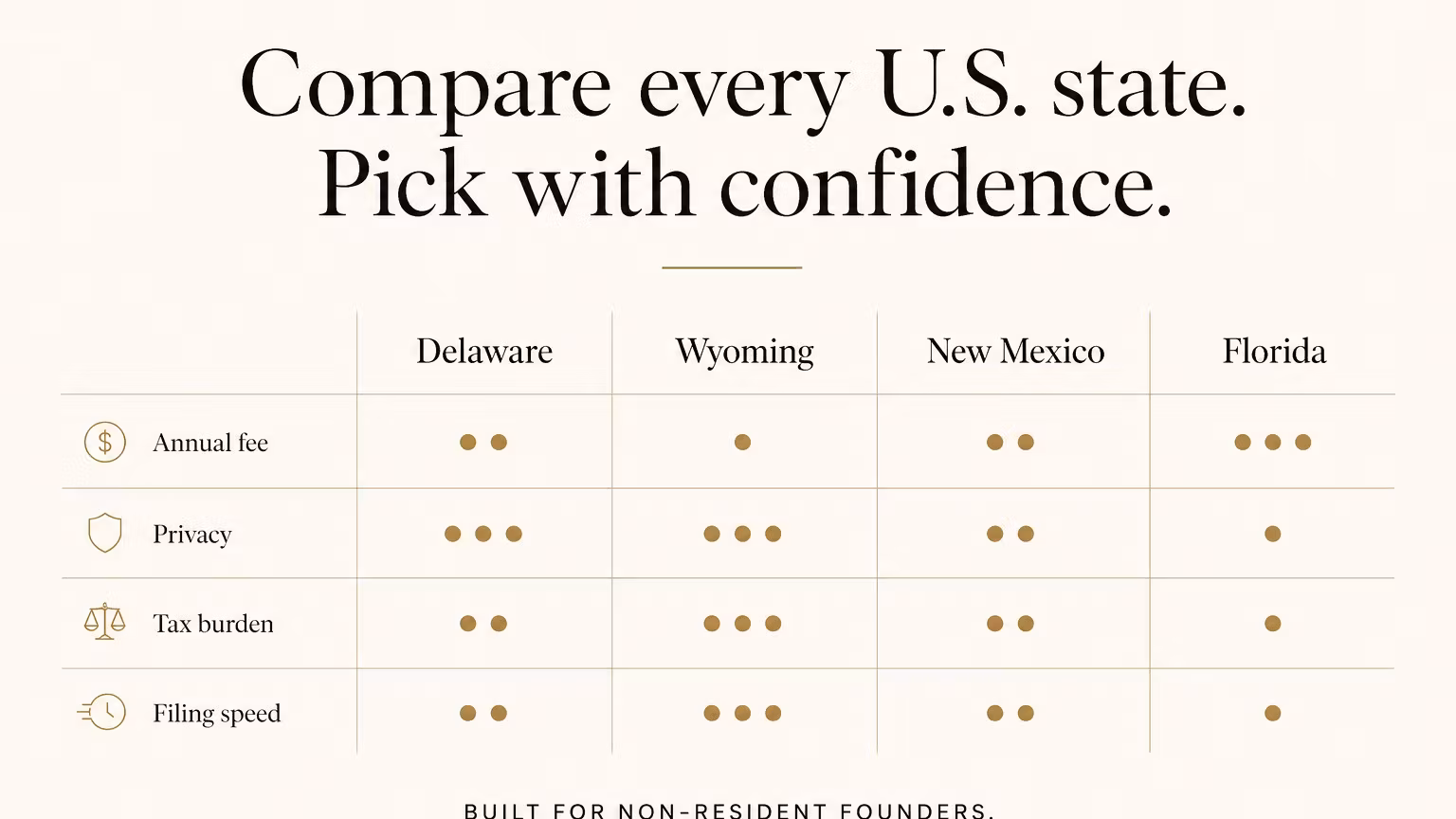Click Wyoming's Tax burden rating dots

coord(742,623)
